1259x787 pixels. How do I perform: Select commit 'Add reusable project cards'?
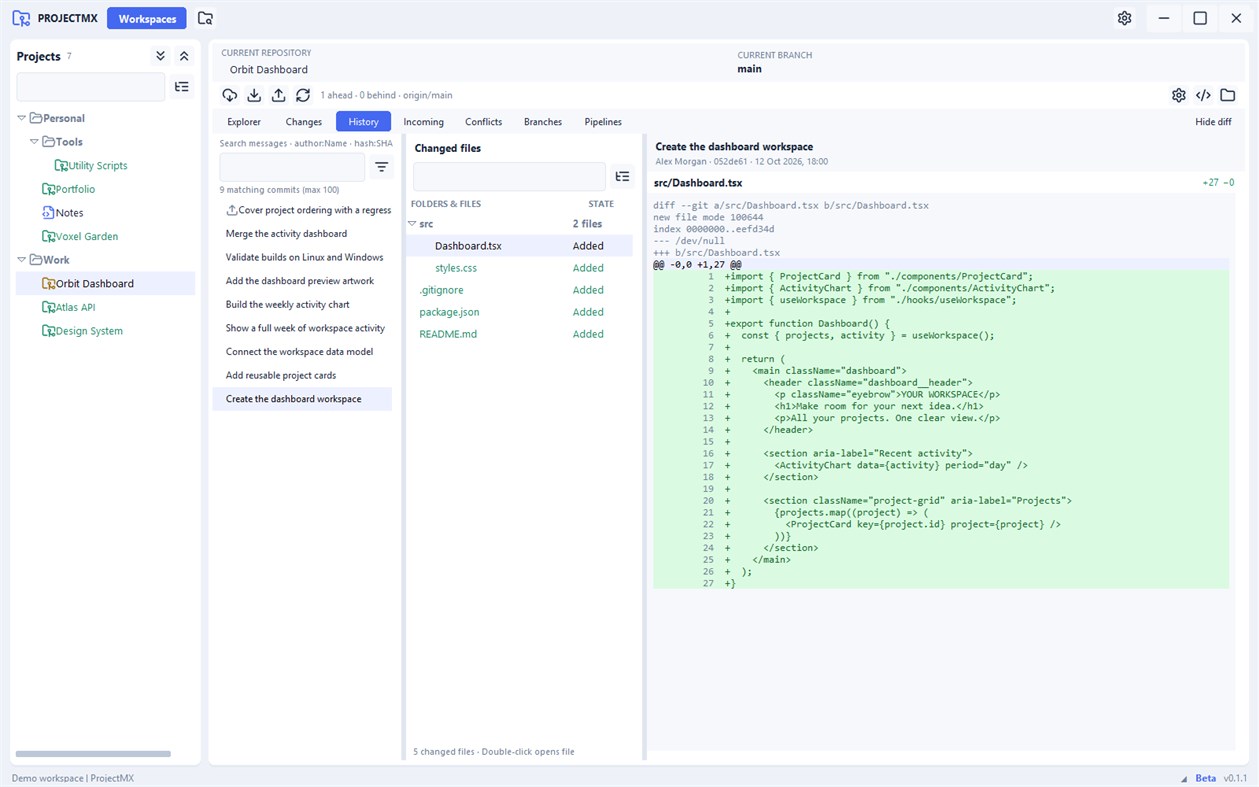(x=302, y=375)
